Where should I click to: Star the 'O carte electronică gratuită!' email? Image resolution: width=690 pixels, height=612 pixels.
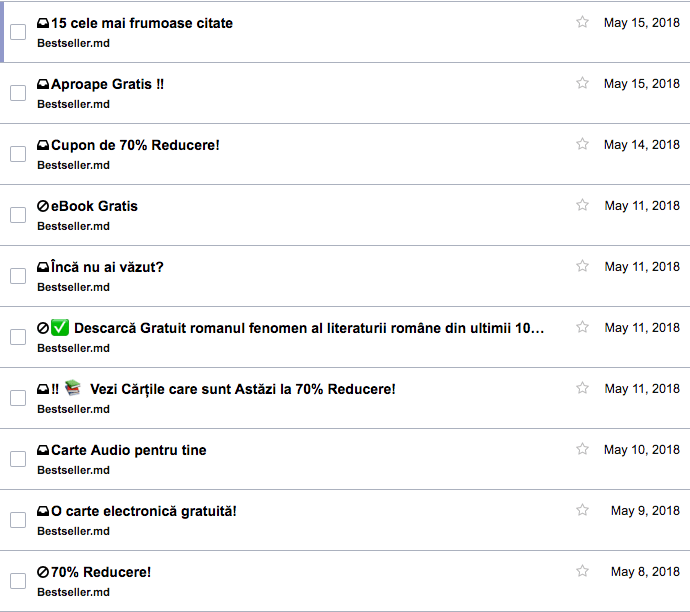582,510
